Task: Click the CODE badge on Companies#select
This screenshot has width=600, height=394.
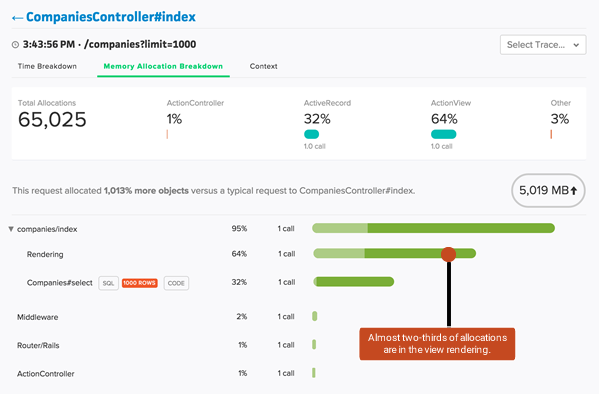Action: pos(176,283)
